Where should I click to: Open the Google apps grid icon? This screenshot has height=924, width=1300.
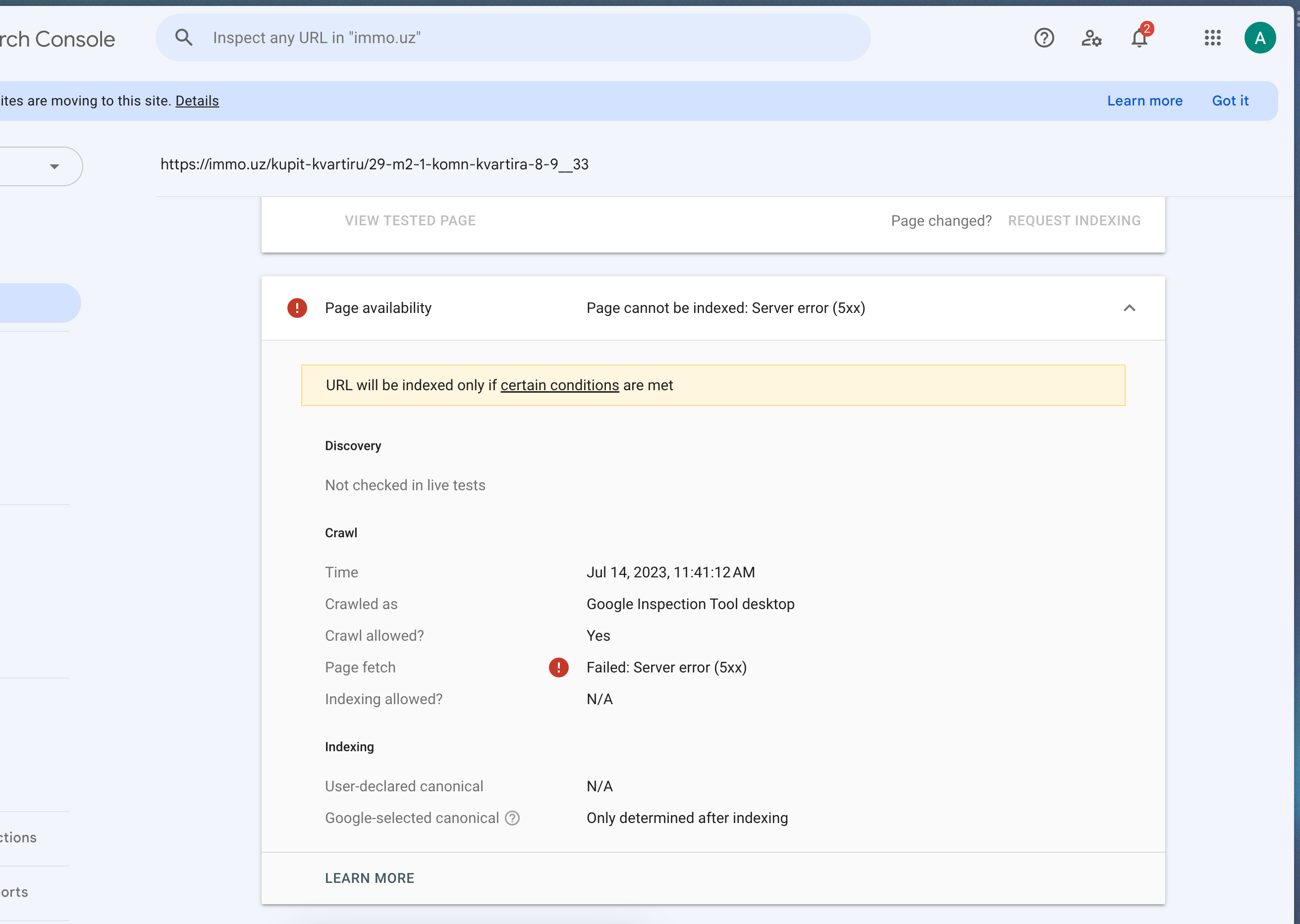tap(1212, 38)
